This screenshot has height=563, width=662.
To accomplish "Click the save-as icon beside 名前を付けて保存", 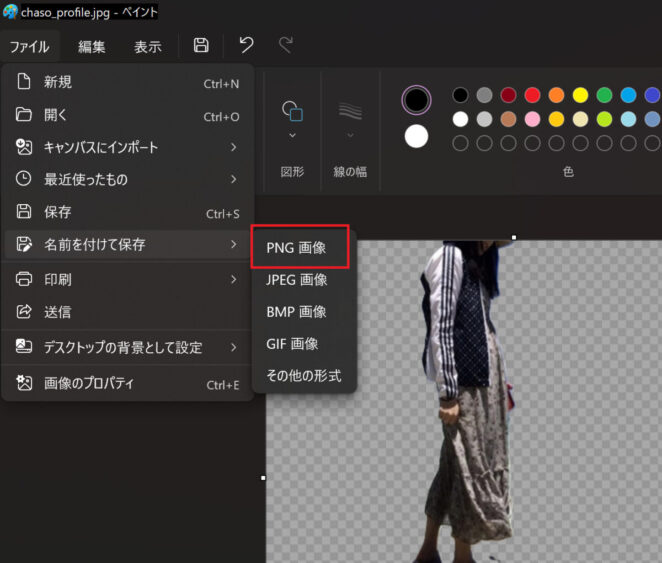I will [24, 244].
